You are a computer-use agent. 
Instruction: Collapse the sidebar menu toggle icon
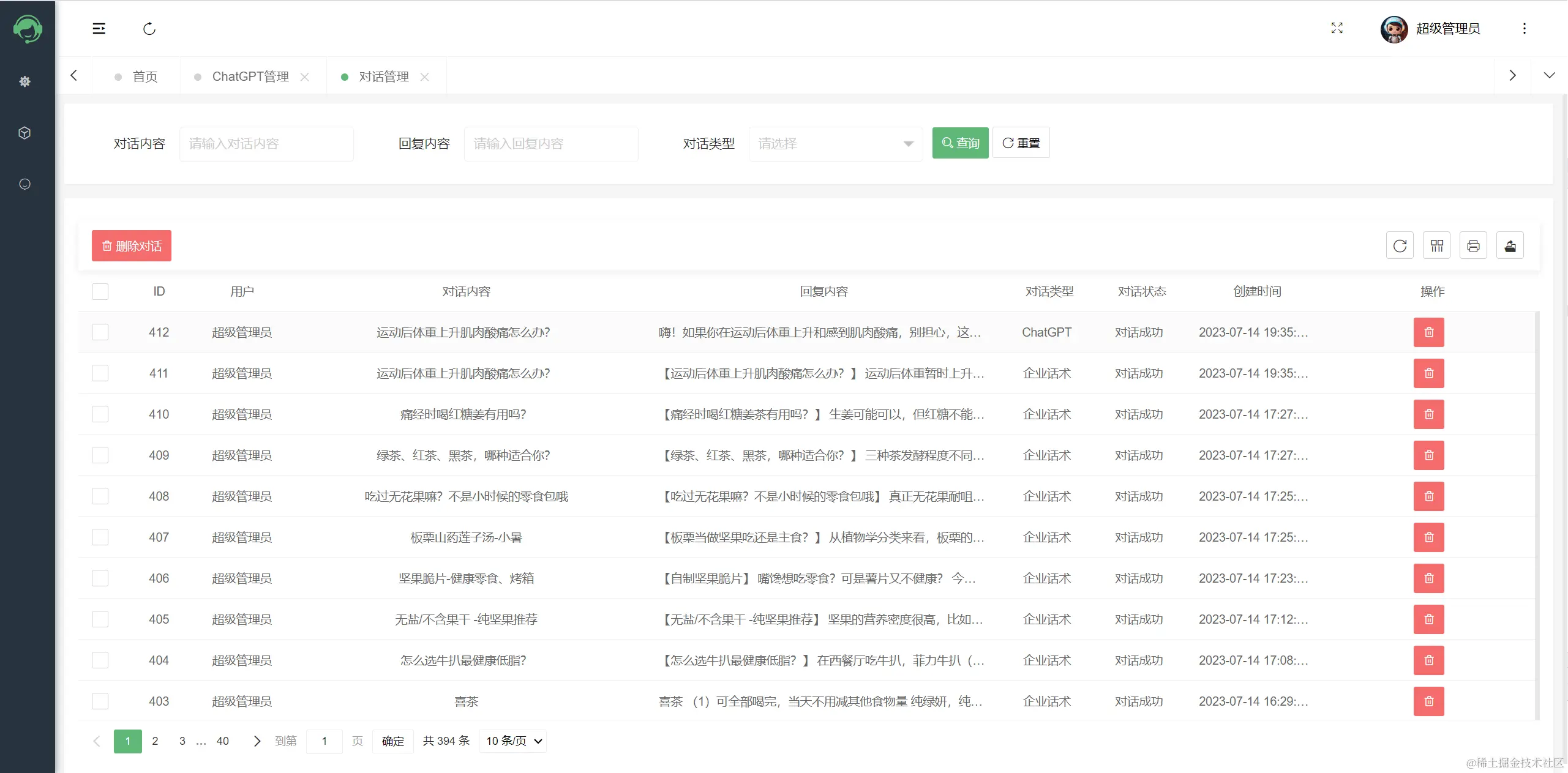99,29
